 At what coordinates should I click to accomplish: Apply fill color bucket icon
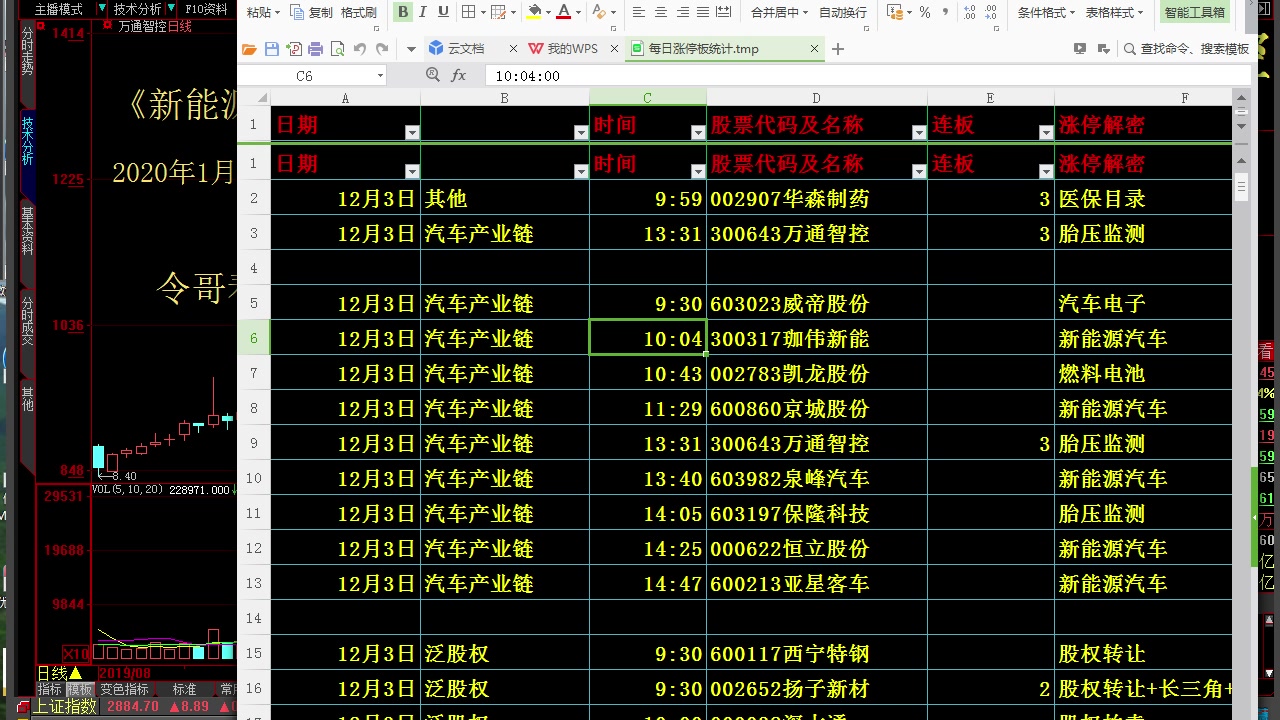534,12
